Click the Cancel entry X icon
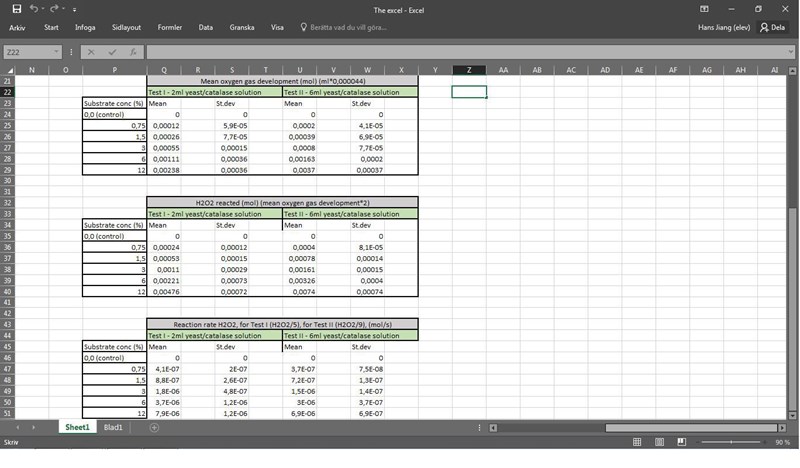 [x=91, y=52]
